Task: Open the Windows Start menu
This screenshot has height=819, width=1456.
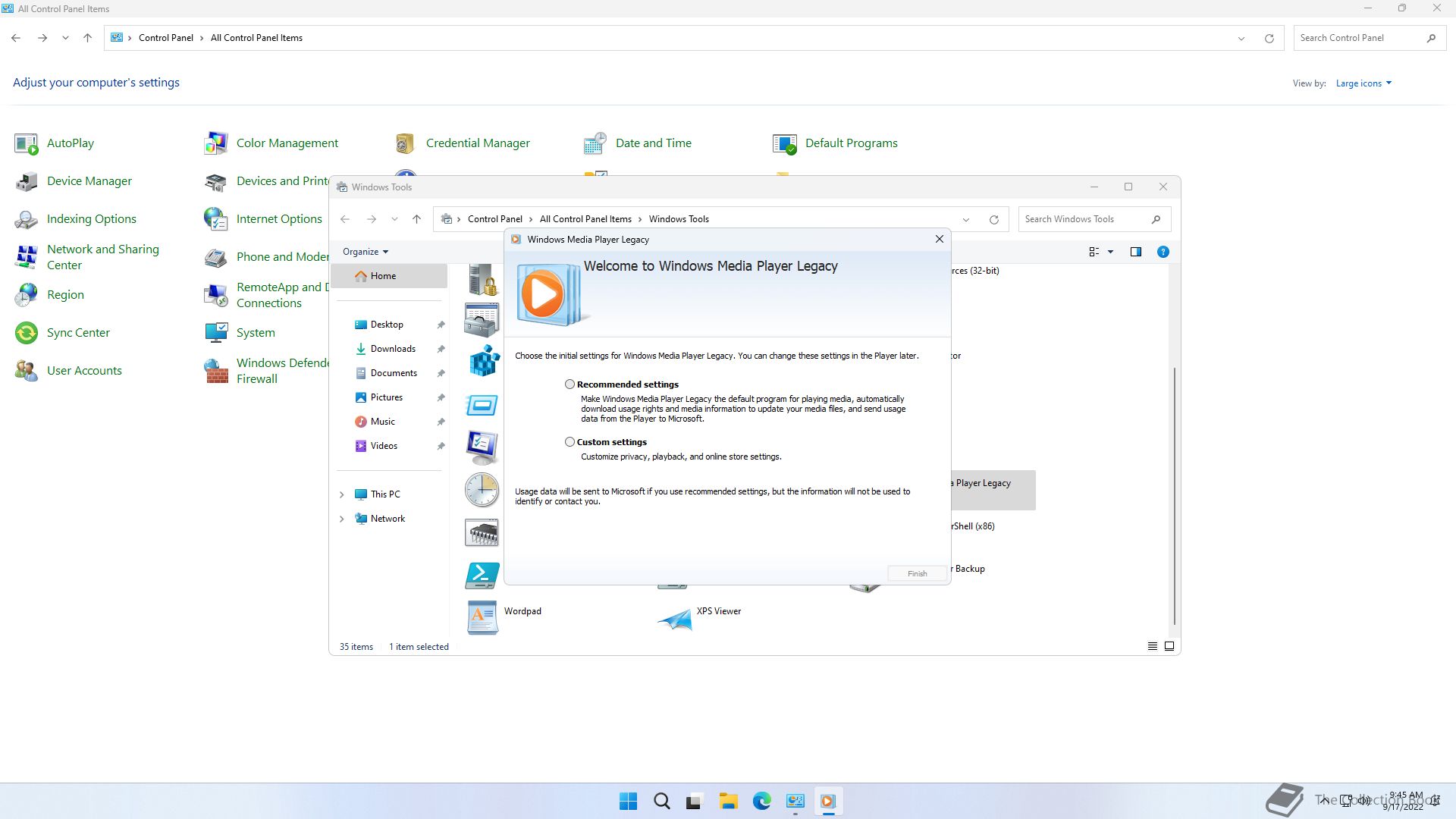Action: 628,802
